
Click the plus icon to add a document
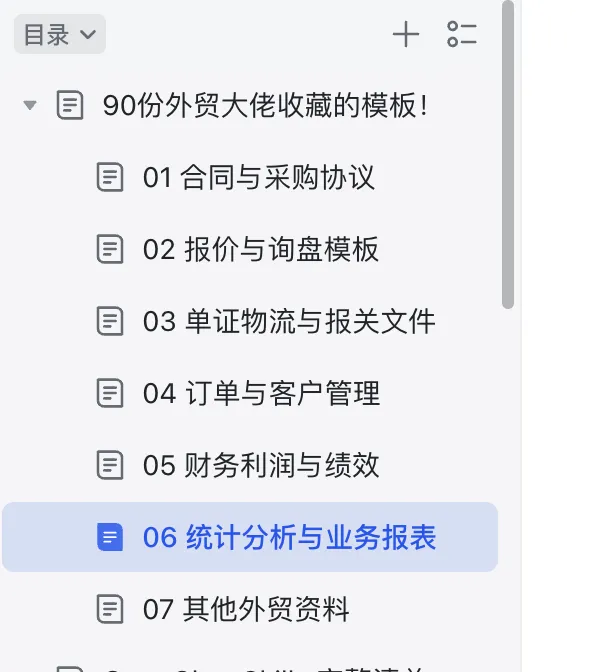pyautogui.click(x=406, y=35)
